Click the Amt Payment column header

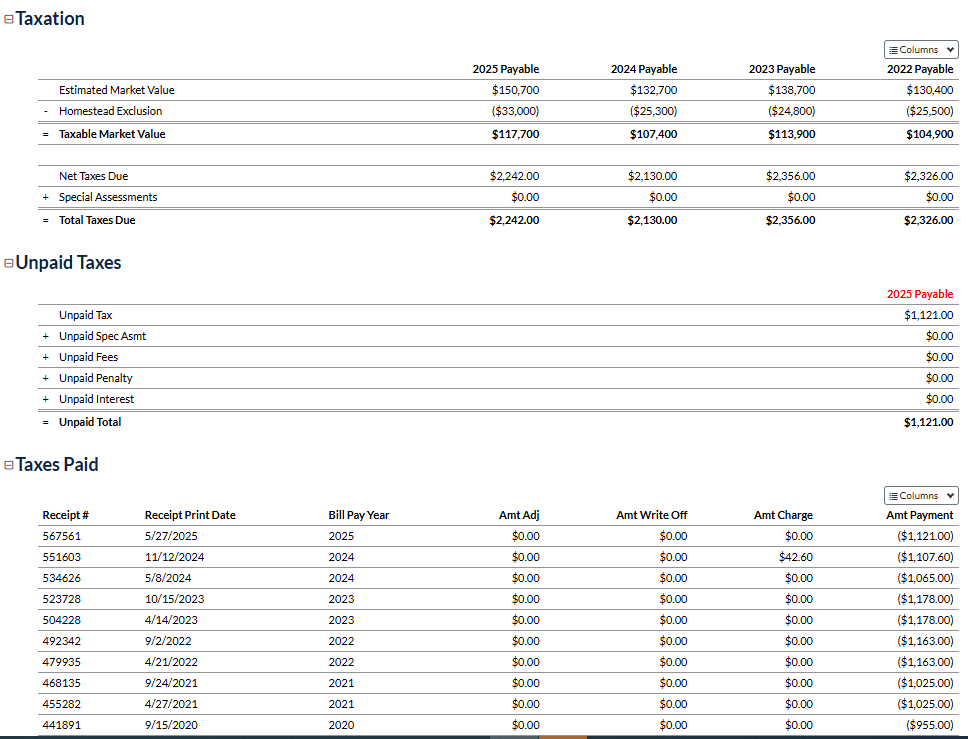(919, 515)
